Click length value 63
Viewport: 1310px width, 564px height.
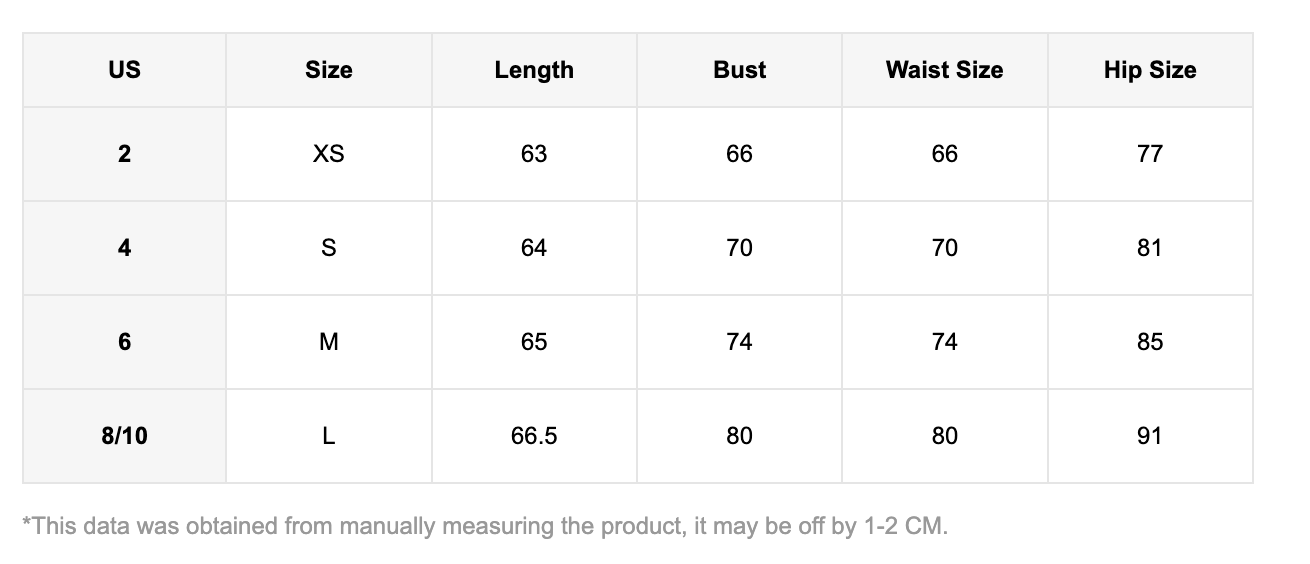pyautogui.click(x=534, y=154)
